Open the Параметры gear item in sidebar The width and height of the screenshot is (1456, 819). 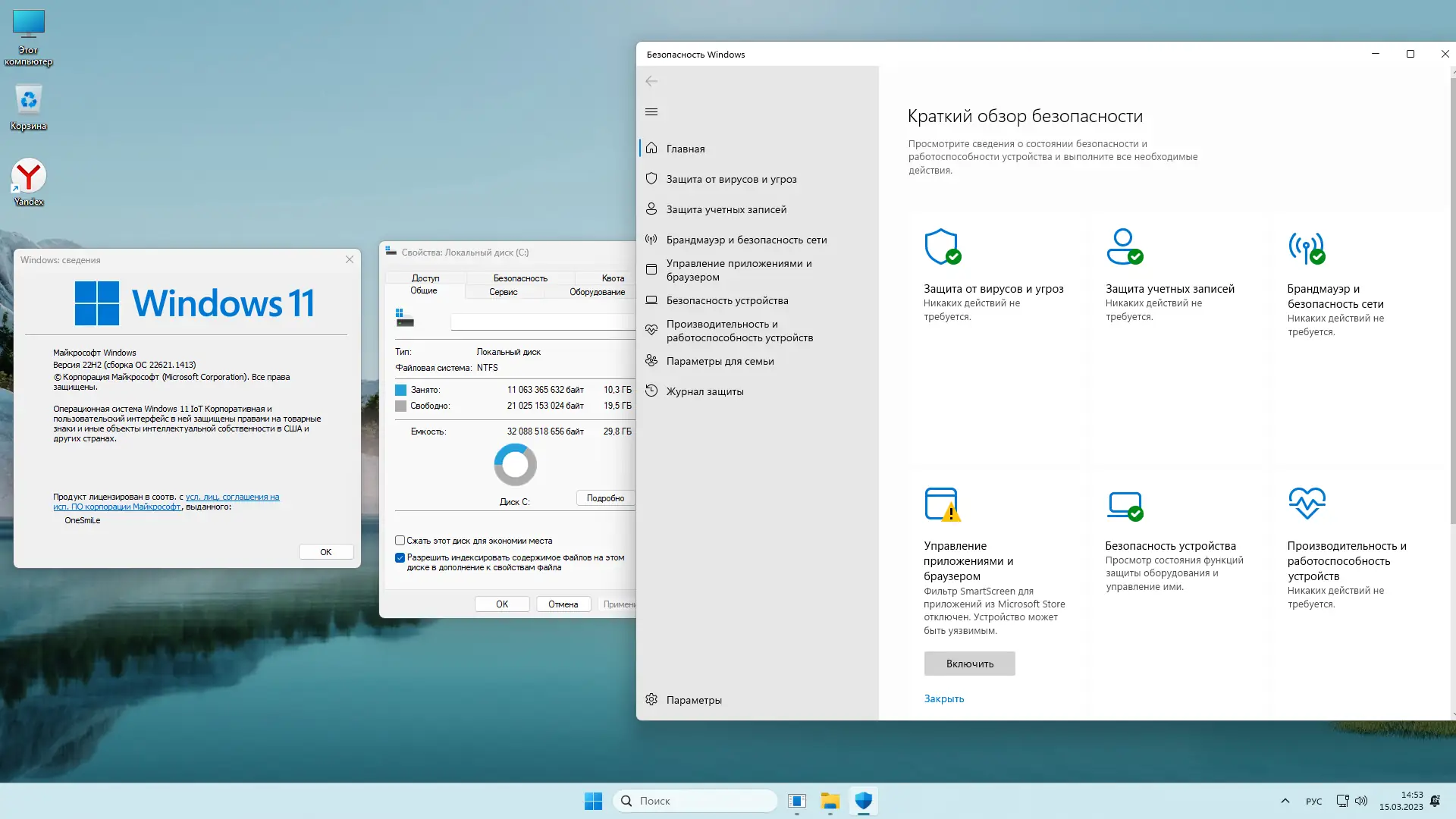693,700
